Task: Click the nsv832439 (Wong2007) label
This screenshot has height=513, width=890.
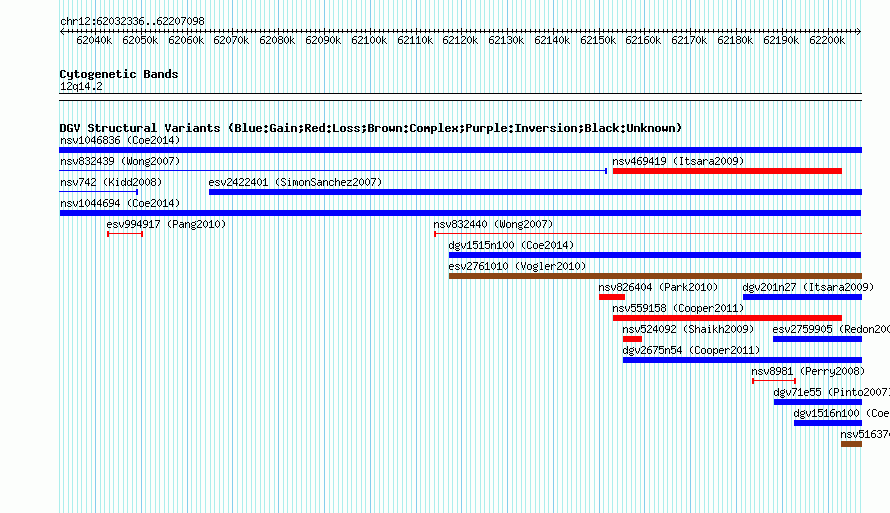Action: [120, 161]
